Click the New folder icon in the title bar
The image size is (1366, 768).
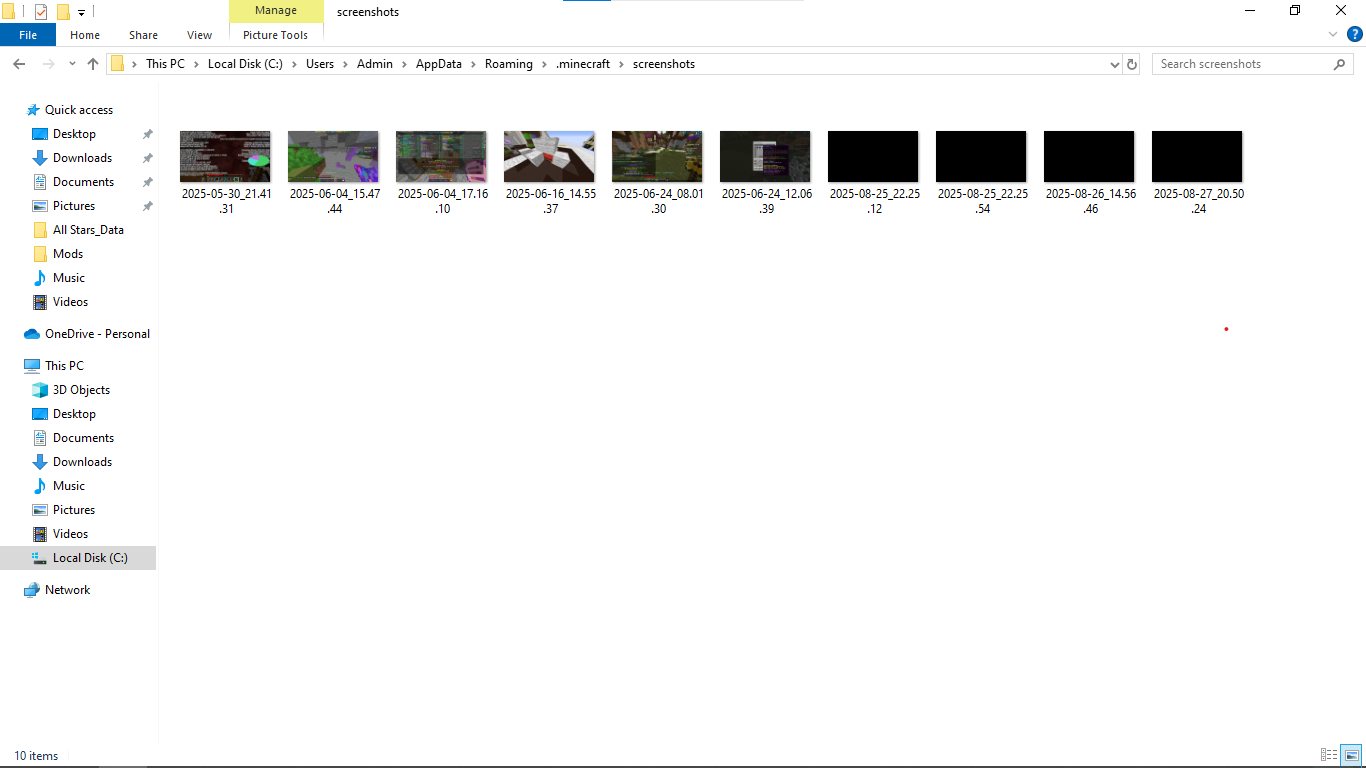(63, 12)
